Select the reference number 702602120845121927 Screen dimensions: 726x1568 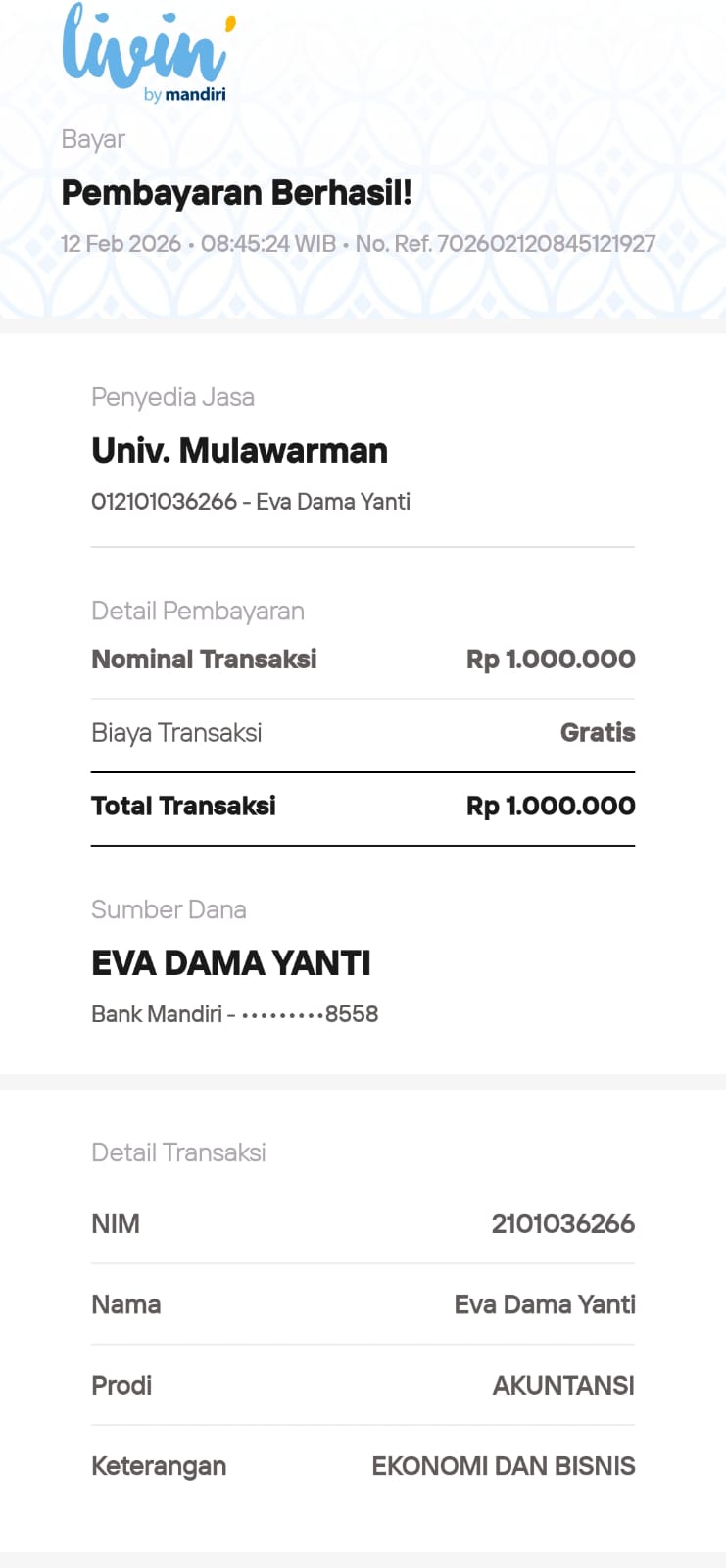546,244
